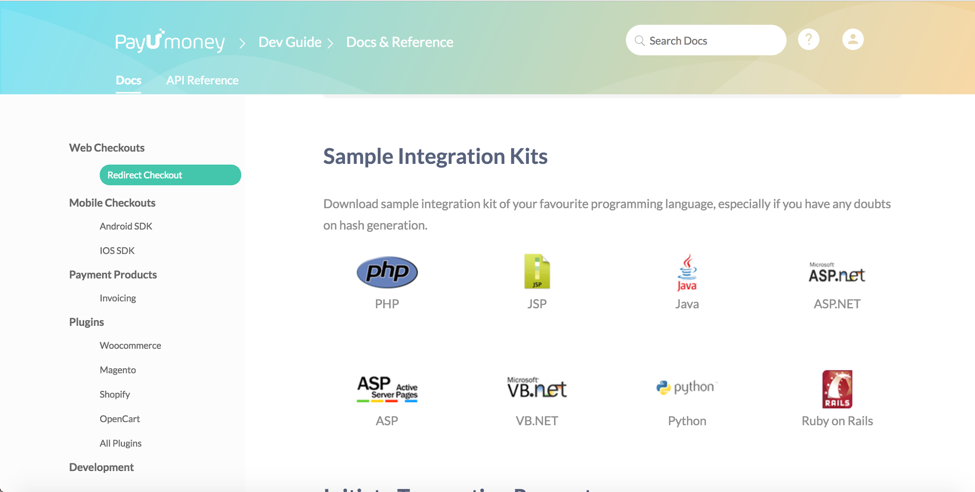Viewport: 975px width, 492px height.
Task: Click the Java label text
Action: 687,304
